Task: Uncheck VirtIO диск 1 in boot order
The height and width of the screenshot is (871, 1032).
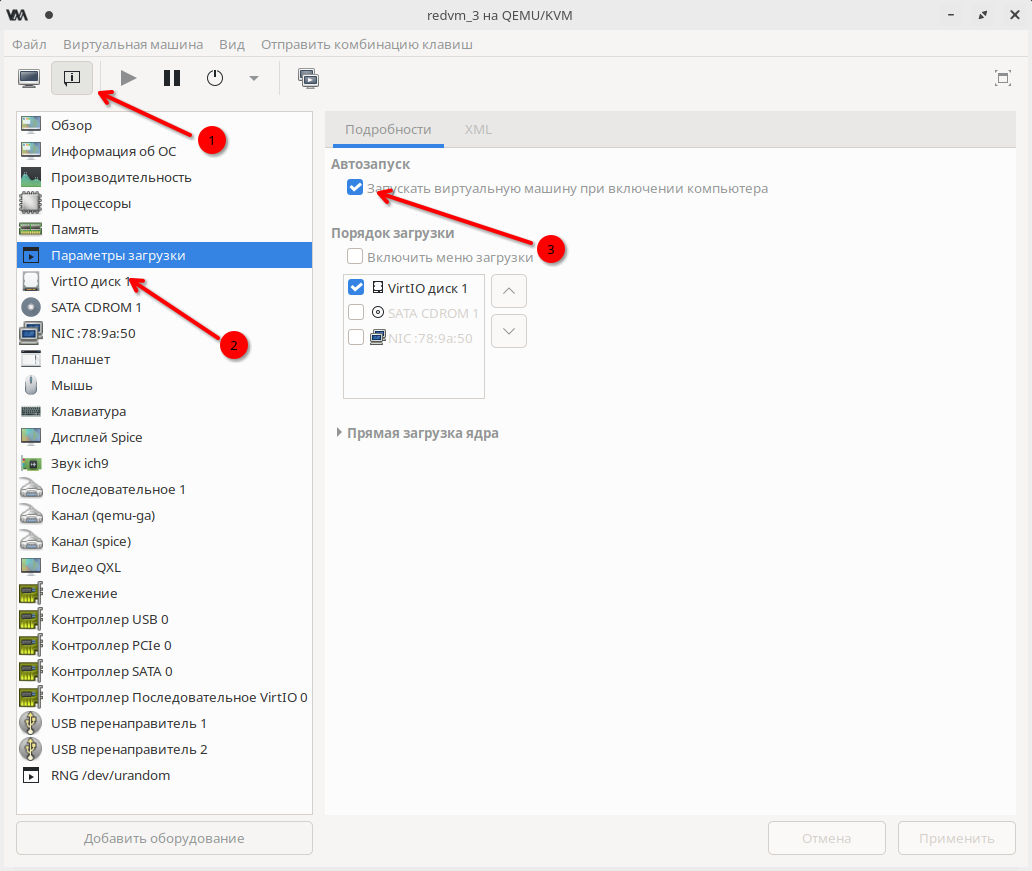Action: pos(356,288)
